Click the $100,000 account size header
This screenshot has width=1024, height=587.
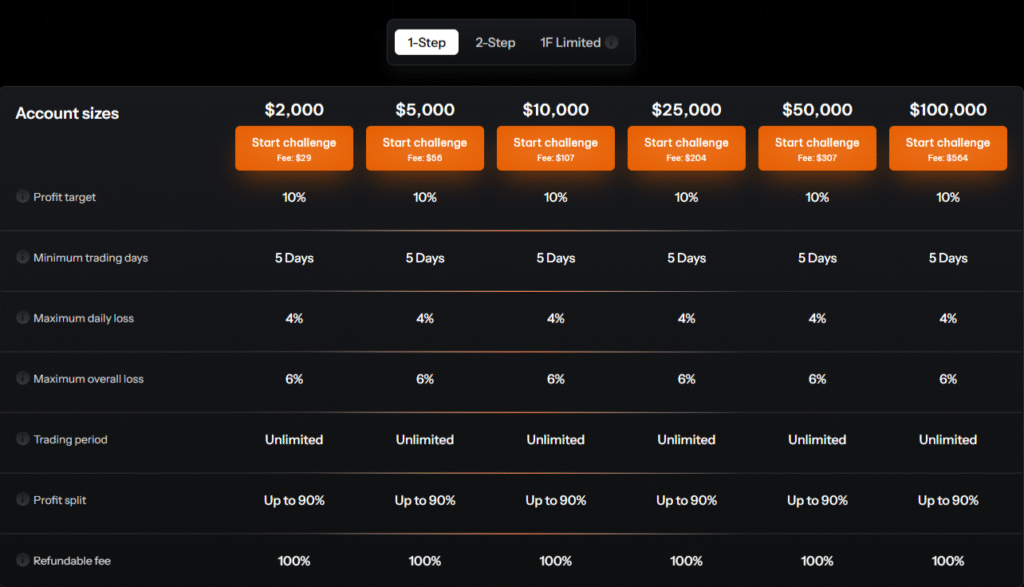click(x=948, y=110)
